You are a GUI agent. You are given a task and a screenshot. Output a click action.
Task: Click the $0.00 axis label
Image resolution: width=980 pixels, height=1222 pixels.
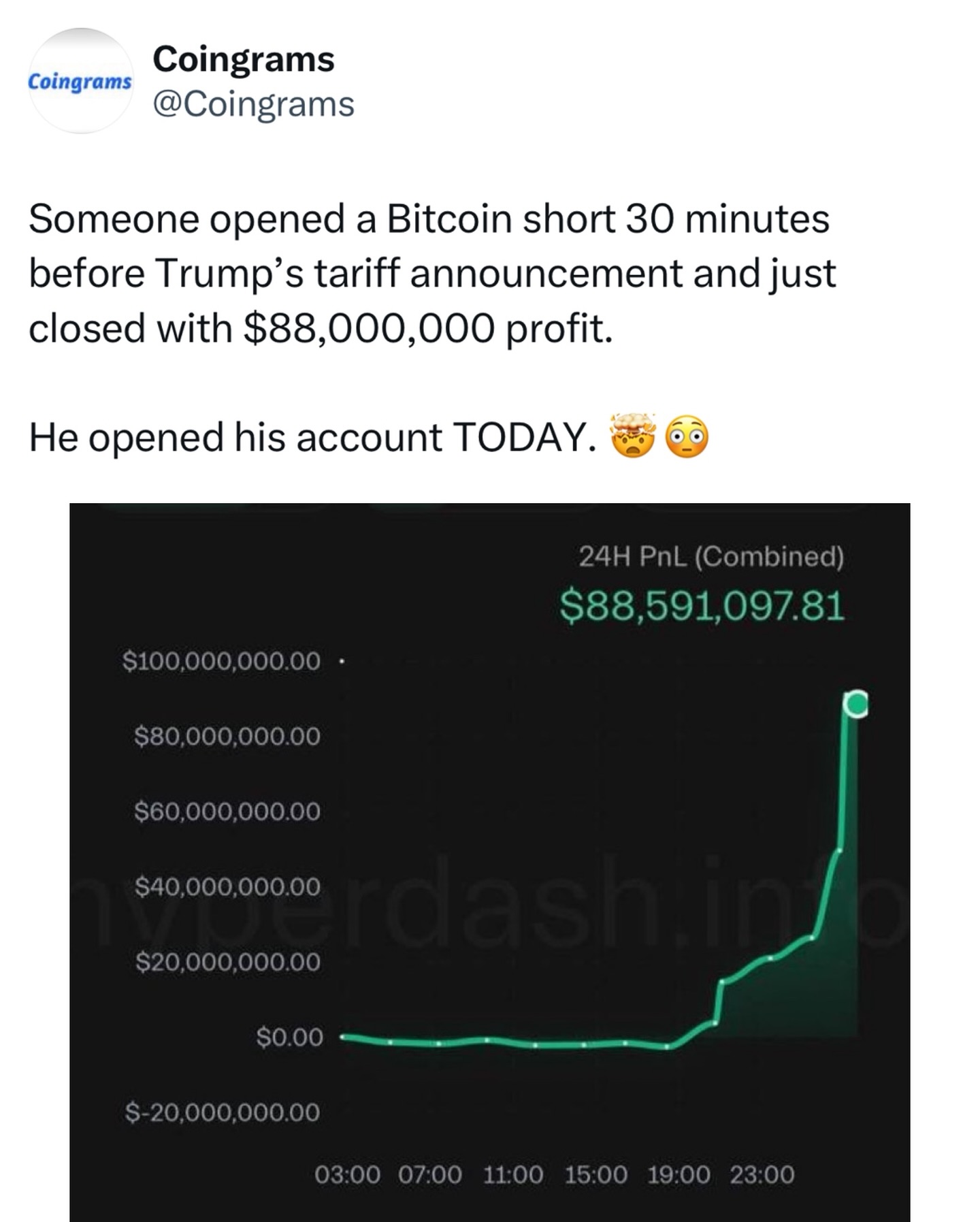click(x=289, y=1037)
